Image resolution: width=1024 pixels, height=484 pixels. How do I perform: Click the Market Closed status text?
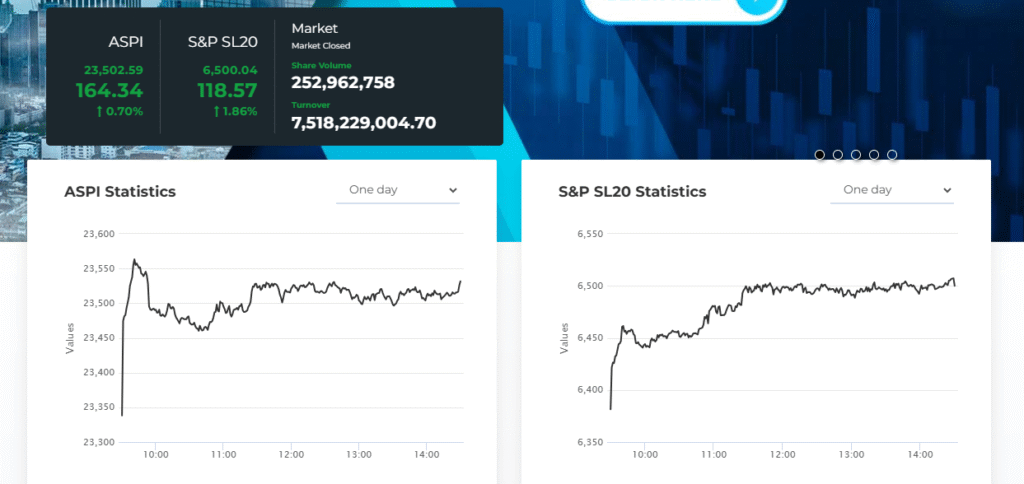321,45
